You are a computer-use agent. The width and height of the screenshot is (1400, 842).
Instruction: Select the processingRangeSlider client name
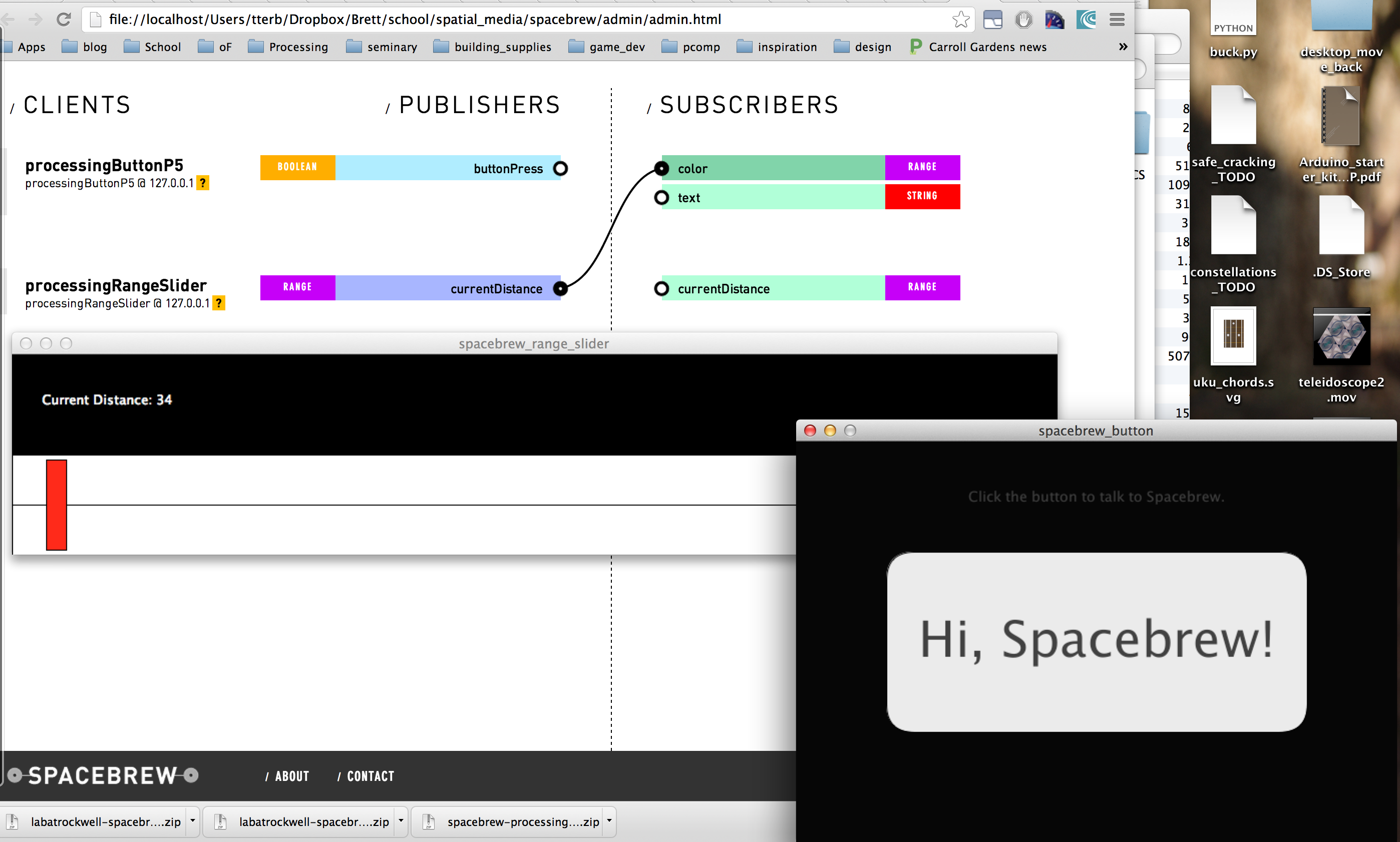point(116,286)
